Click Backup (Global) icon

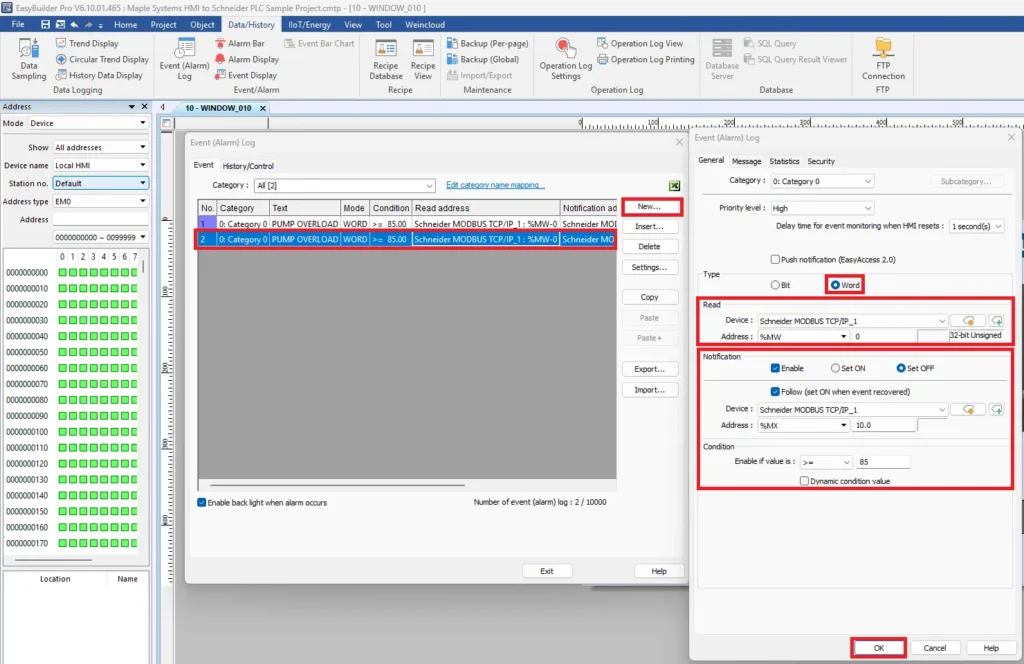pos(453,59)
